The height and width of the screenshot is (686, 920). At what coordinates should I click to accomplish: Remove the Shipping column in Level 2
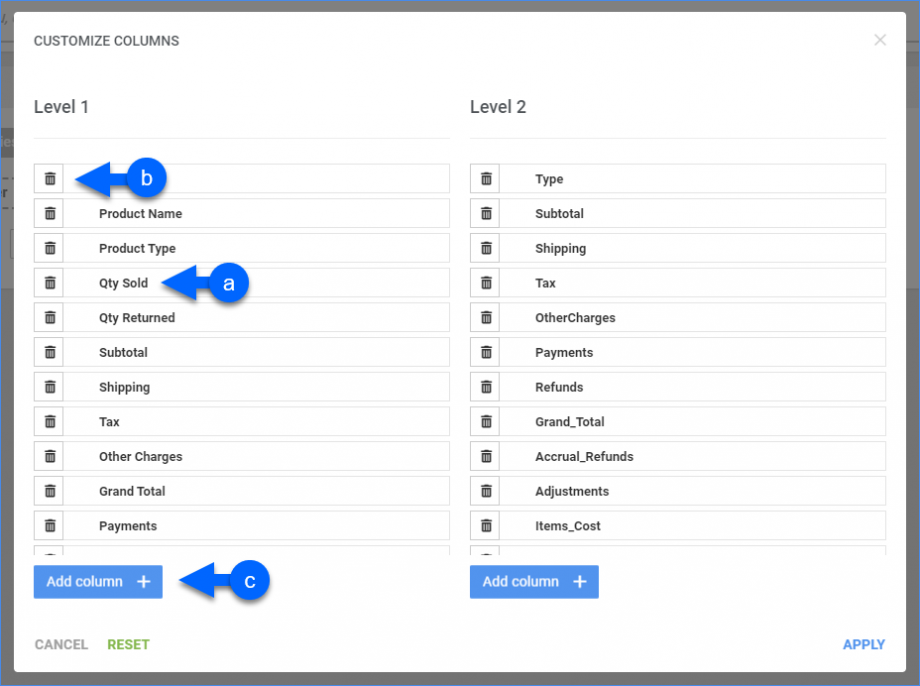486,248
